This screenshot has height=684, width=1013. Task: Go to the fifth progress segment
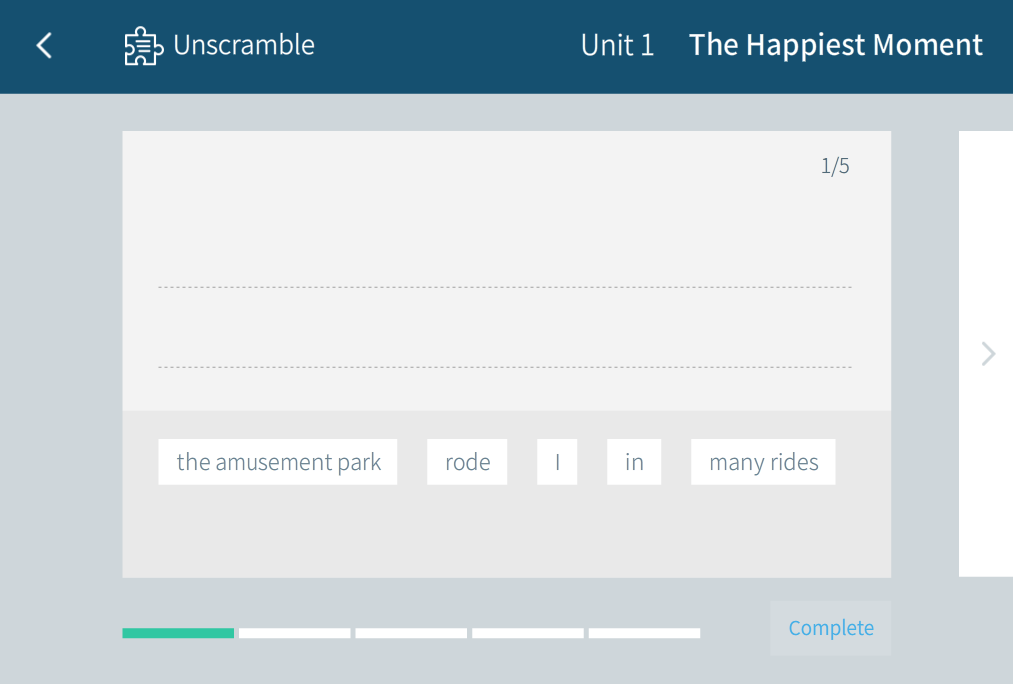[x=644, y=633]
